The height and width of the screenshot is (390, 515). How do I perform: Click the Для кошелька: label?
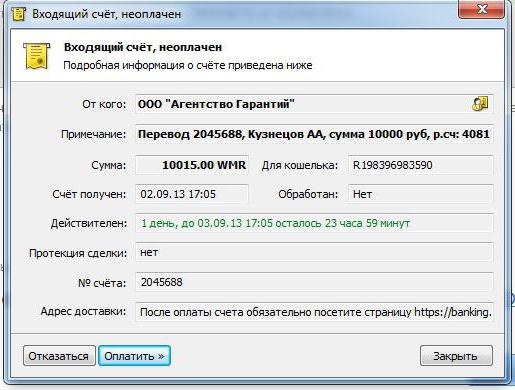pyautogui.click(x=300, y=165)
